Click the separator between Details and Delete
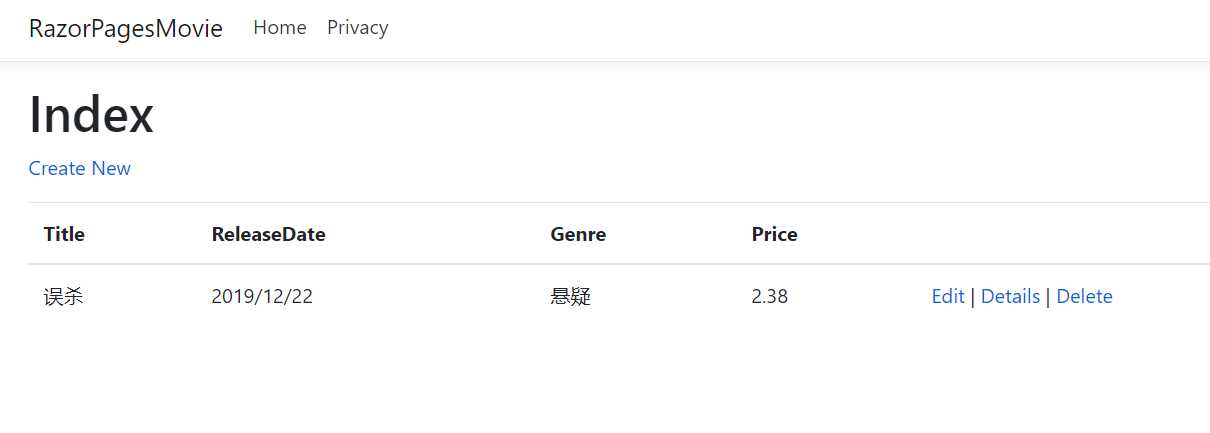The height and width of the screenshot is (433, 1210). point(1048,297)
